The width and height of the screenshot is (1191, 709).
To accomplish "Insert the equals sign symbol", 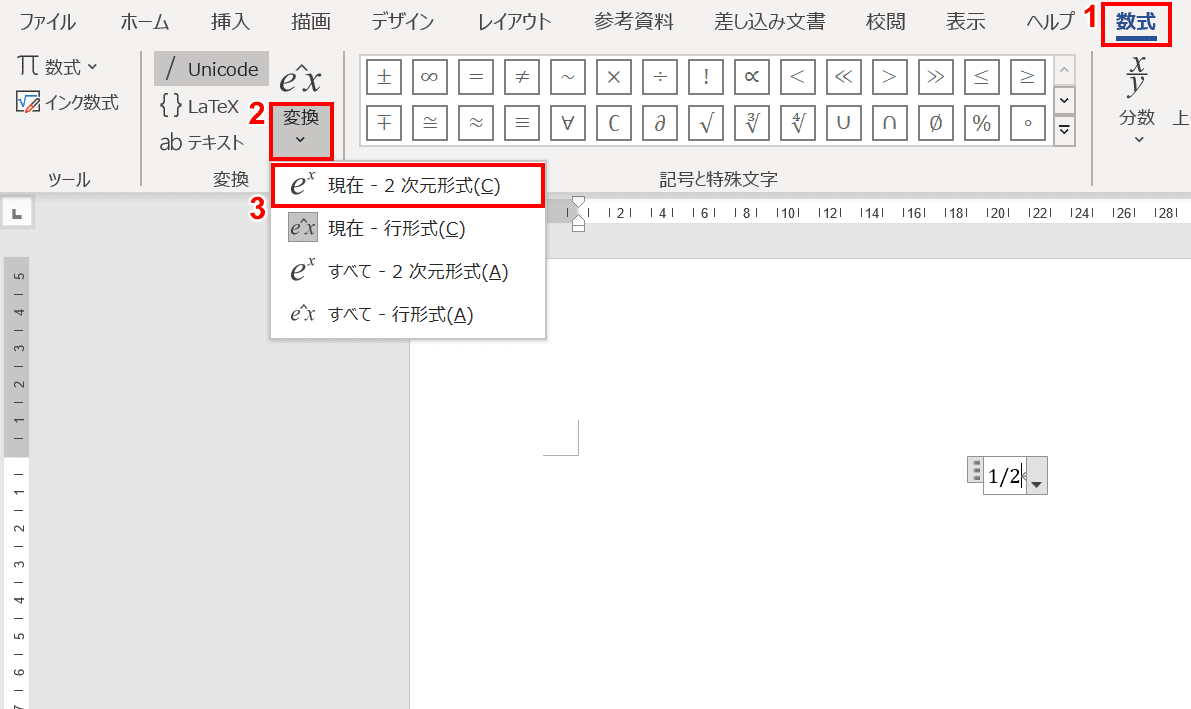I will pyautogui.click(x=476, y=77).
